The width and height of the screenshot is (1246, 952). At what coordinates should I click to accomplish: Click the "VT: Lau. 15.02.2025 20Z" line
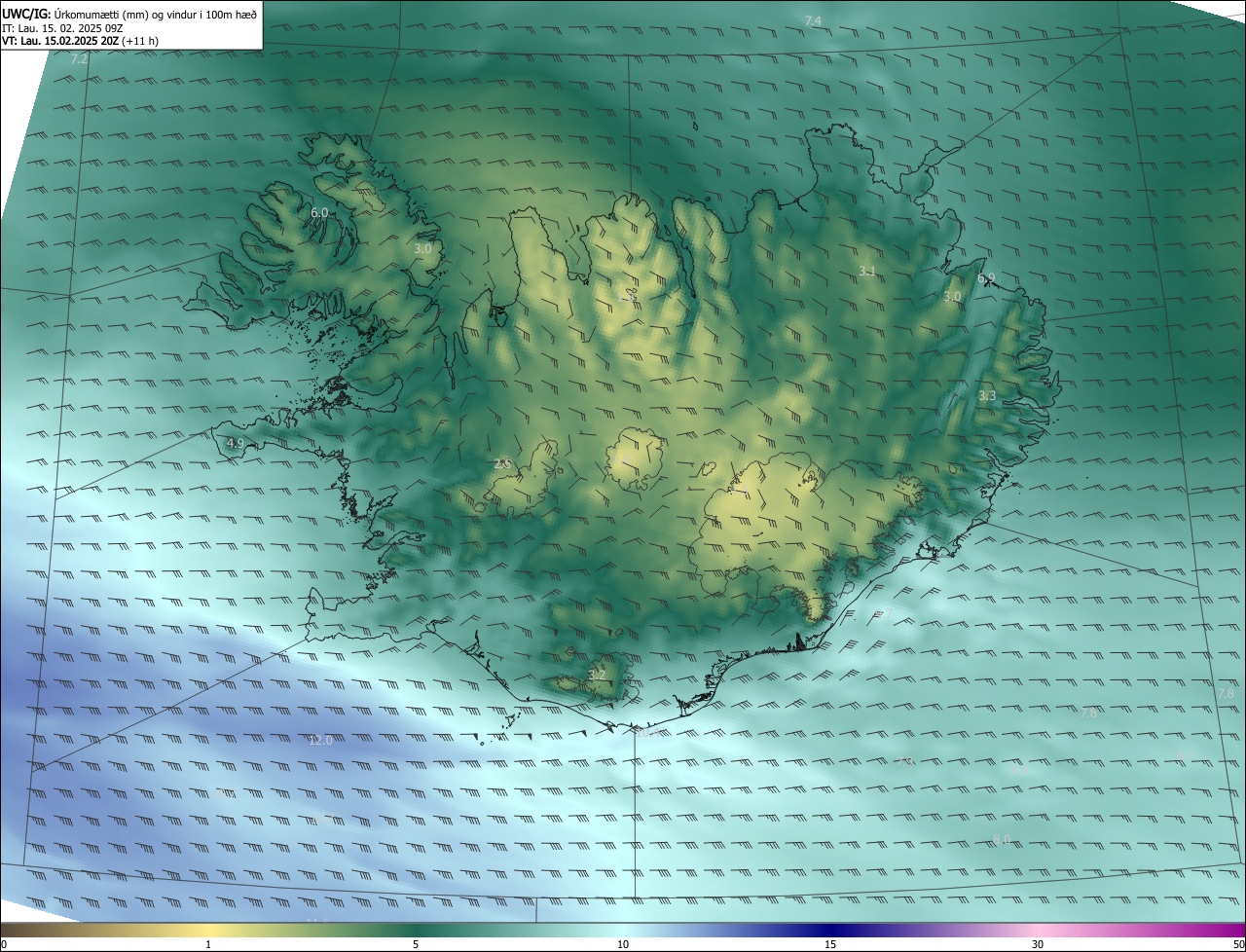[80, 41]
